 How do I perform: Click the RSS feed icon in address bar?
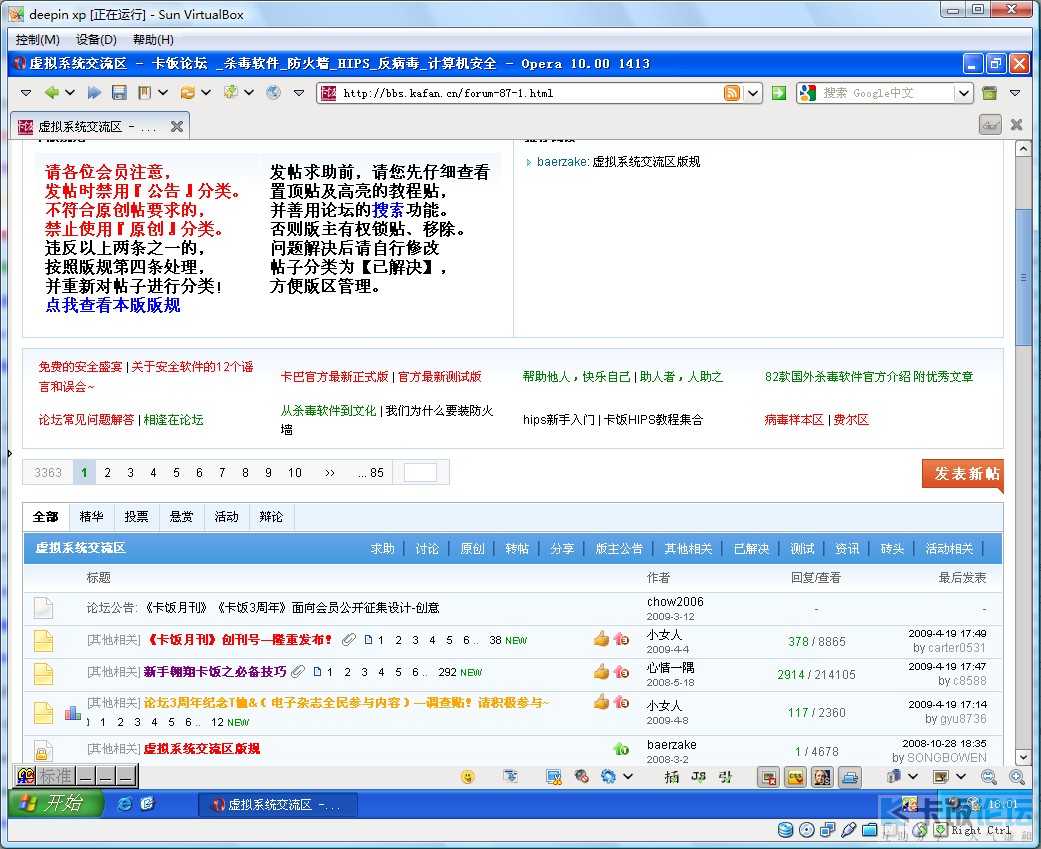point(732,93)
